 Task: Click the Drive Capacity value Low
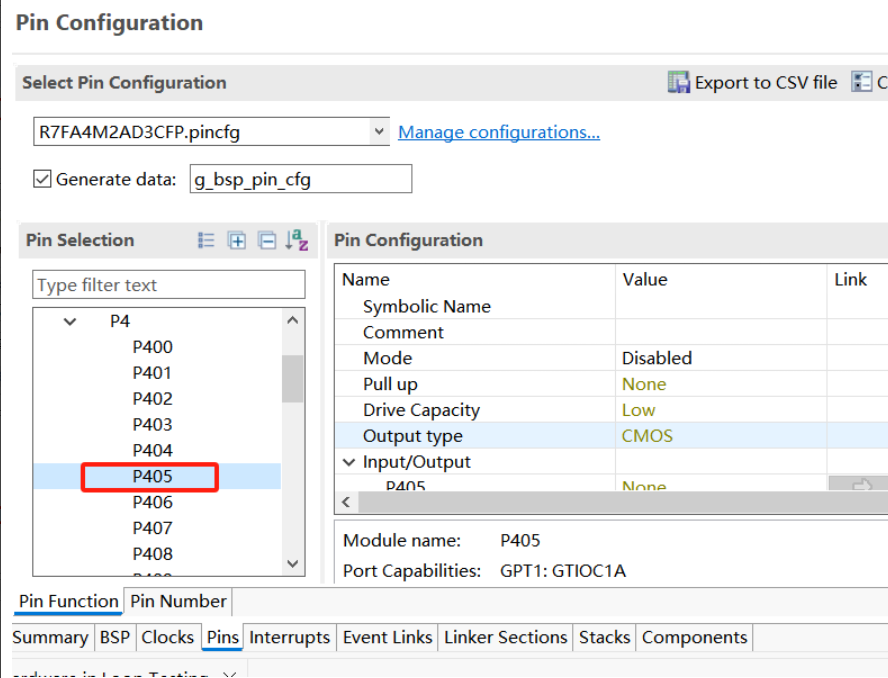tap(638, 410)
